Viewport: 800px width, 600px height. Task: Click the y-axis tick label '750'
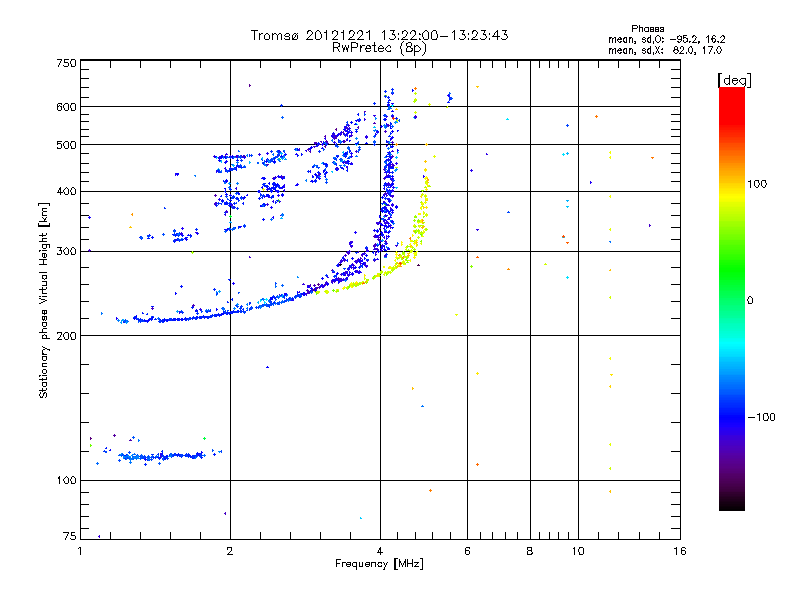(66, 63)
